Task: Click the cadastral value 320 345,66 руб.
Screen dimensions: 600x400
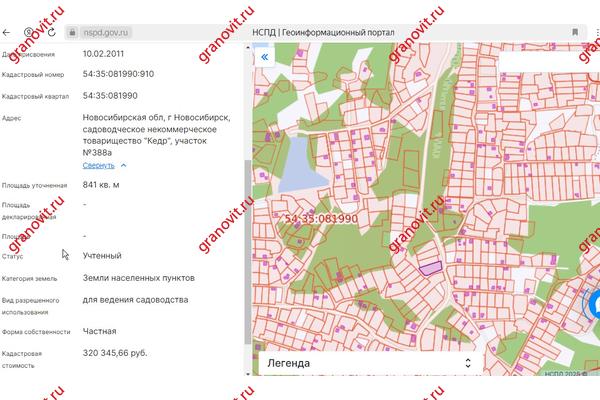Action: point(116,353)
